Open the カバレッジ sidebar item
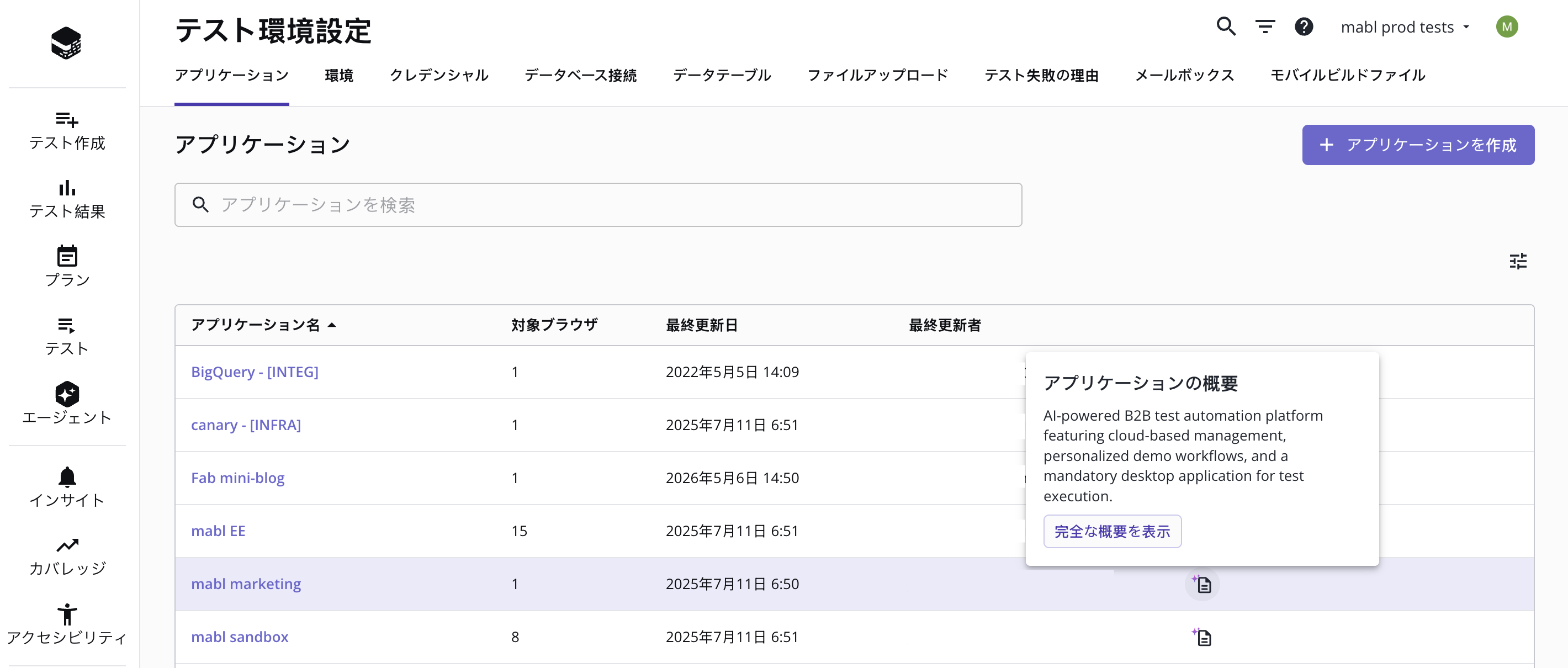The image size is (1568, 668). [67, 556]
